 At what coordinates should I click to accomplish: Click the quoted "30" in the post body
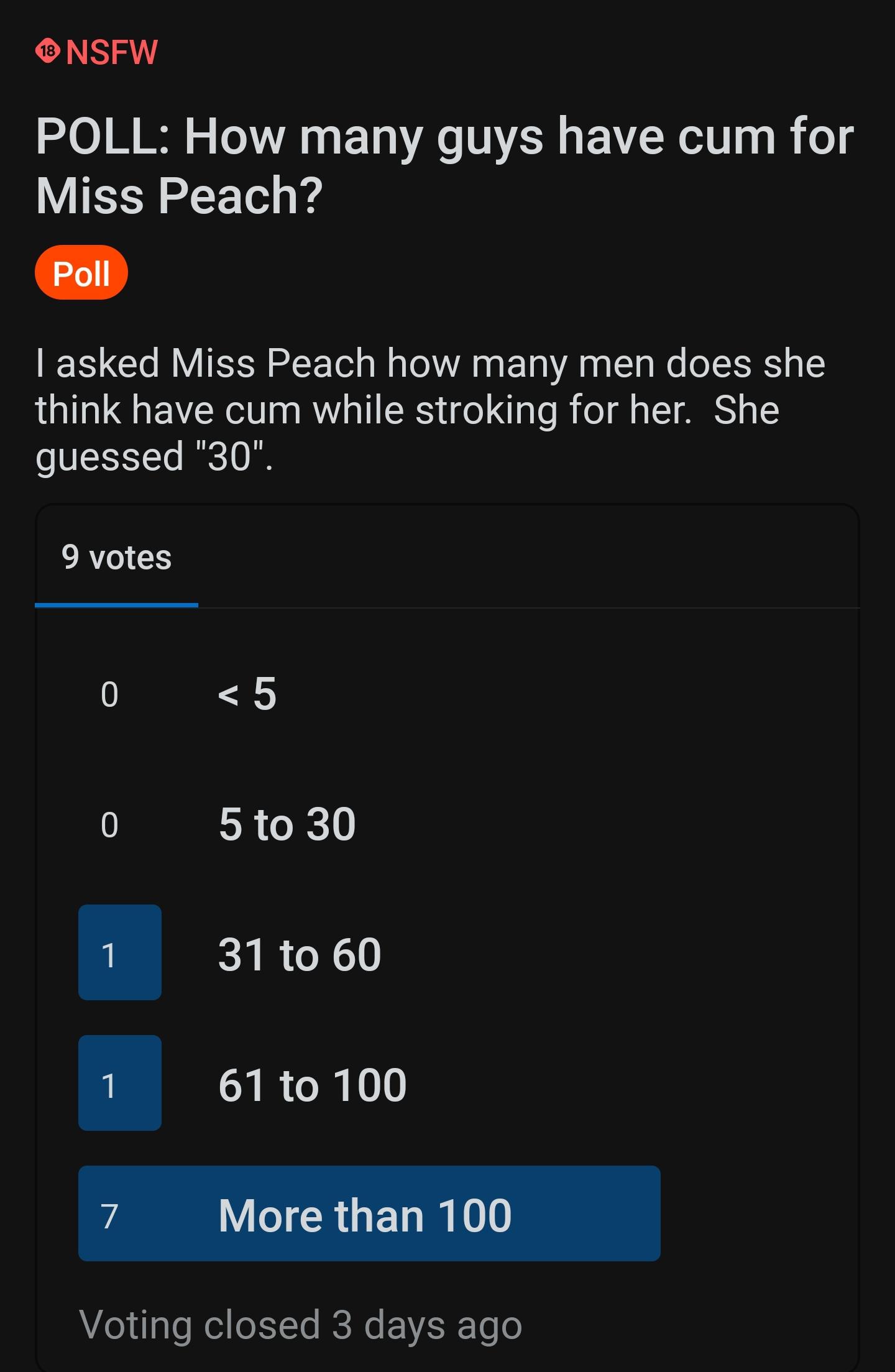click(229, 456)
